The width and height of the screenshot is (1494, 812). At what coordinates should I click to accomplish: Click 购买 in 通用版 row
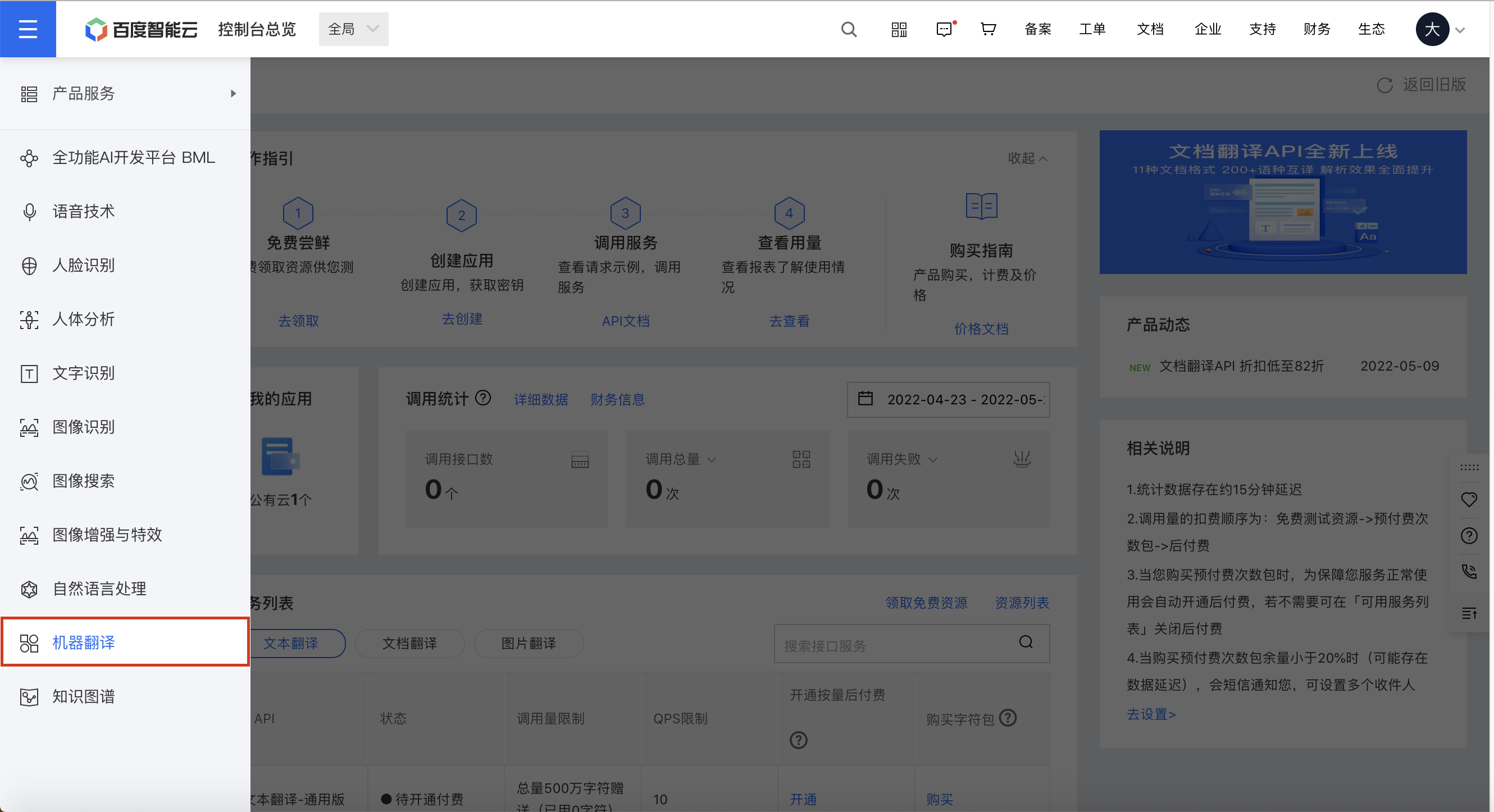tap(940, 799)
